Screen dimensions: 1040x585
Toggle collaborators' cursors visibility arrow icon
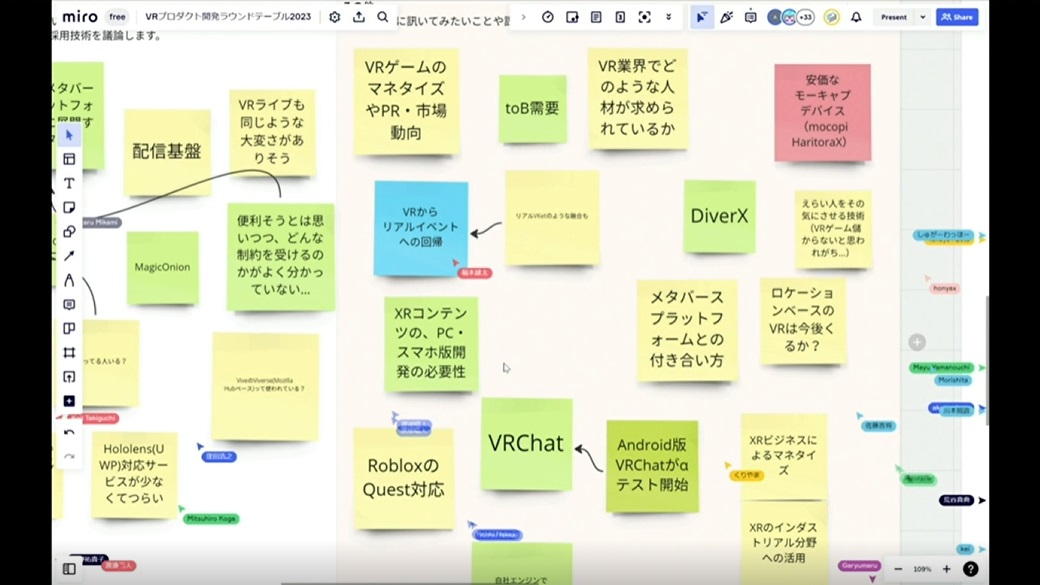(702, 17)
